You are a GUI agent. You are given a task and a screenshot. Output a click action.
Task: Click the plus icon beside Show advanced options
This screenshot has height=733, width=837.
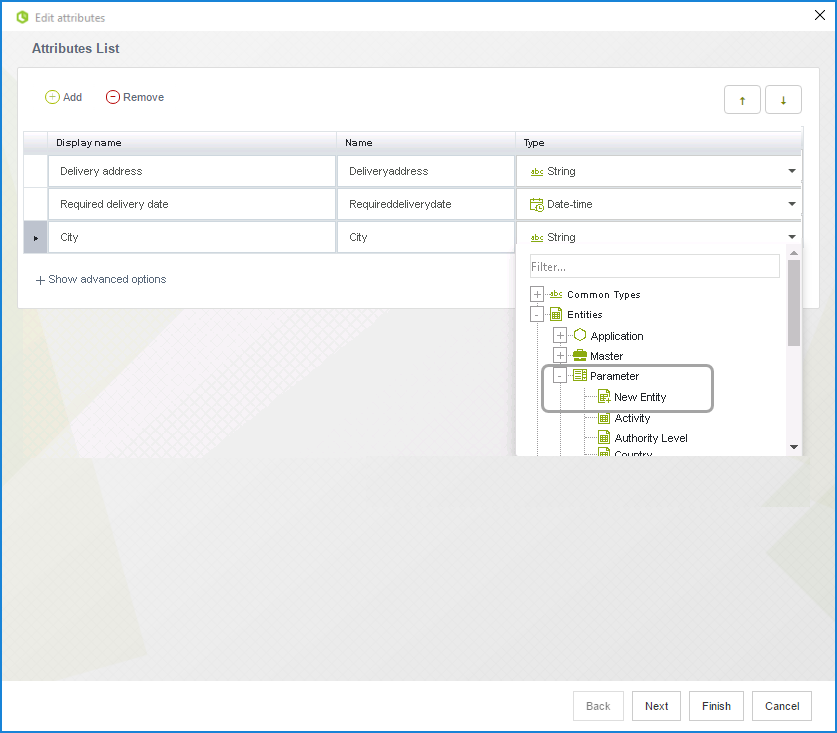click(40, 280)
